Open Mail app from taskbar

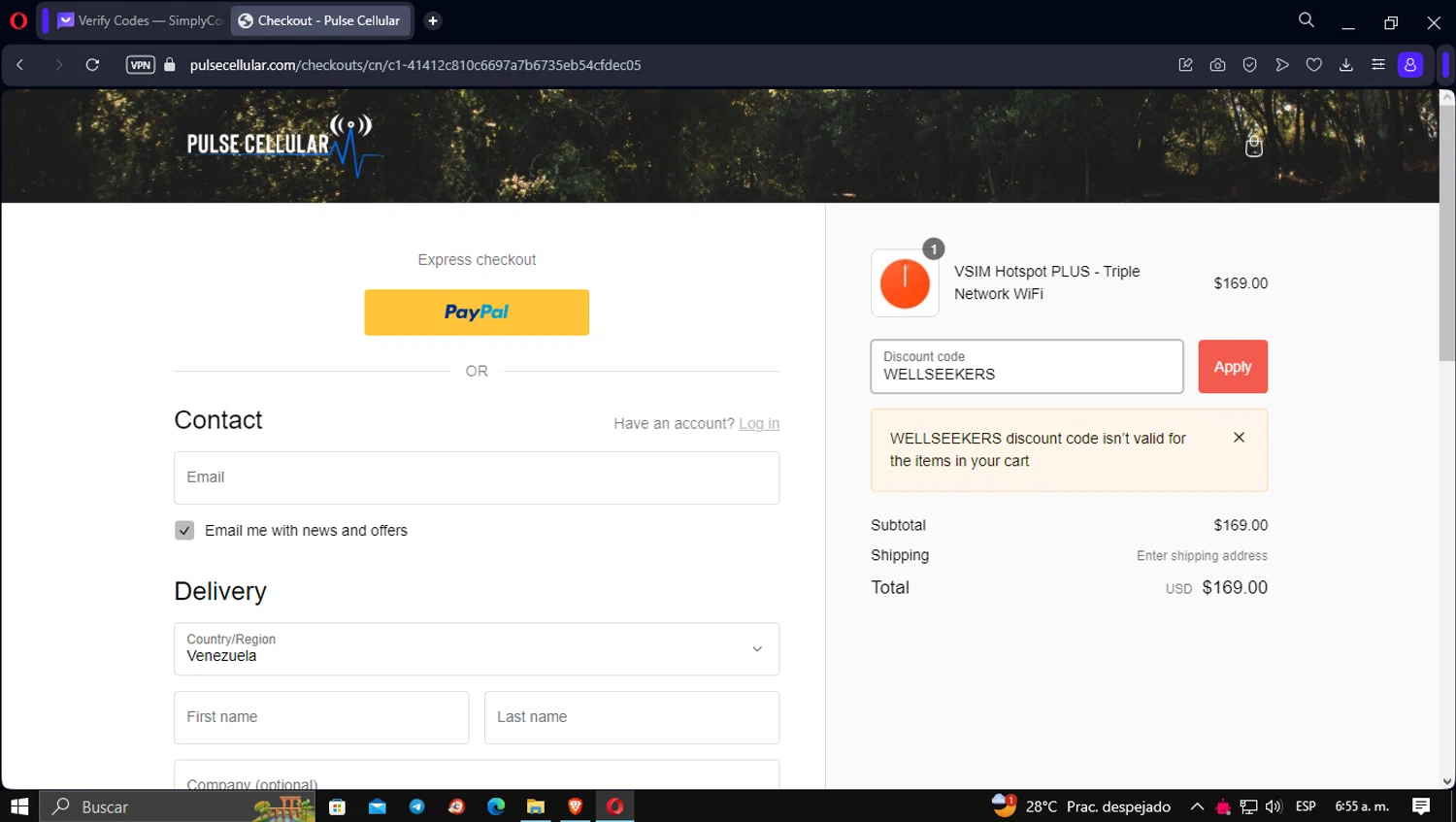pos(378,806)
